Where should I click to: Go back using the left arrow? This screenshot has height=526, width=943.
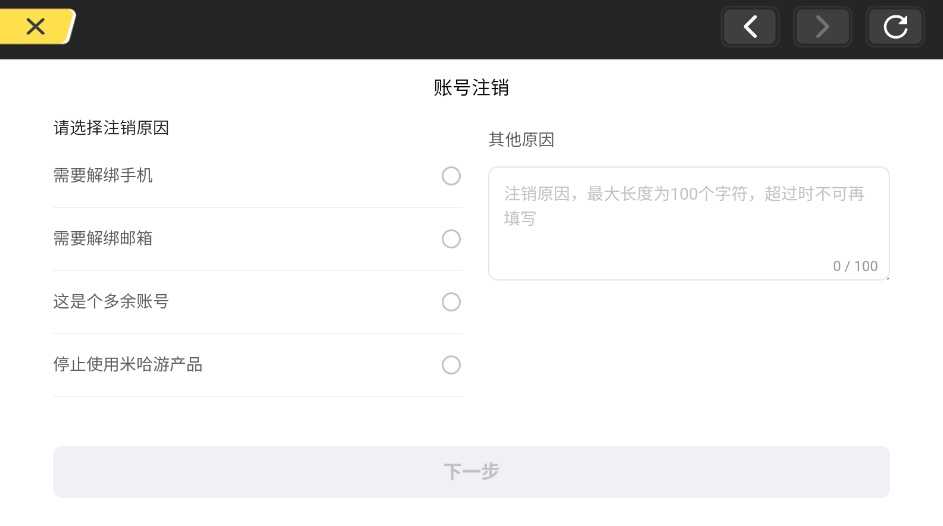point(750,27)
